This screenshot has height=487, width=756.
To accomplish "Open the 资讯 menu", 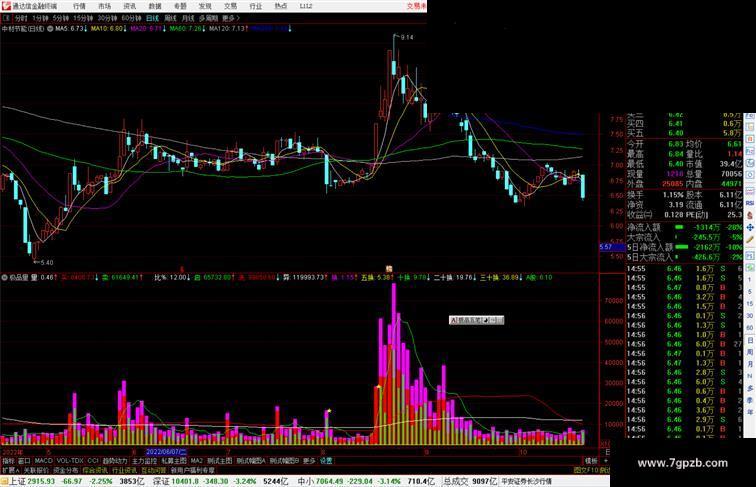I will [x=129, y=6].
